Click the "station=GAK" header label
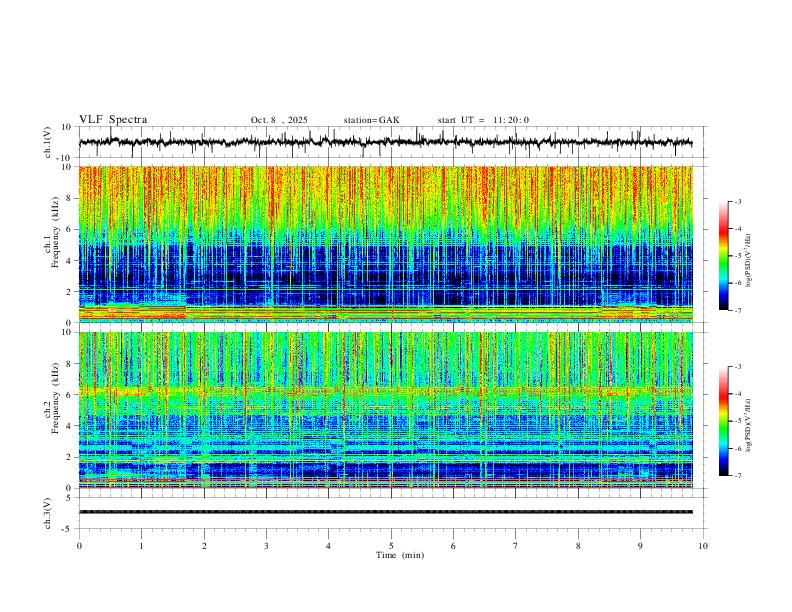792x612 pixels. [371, 120]
